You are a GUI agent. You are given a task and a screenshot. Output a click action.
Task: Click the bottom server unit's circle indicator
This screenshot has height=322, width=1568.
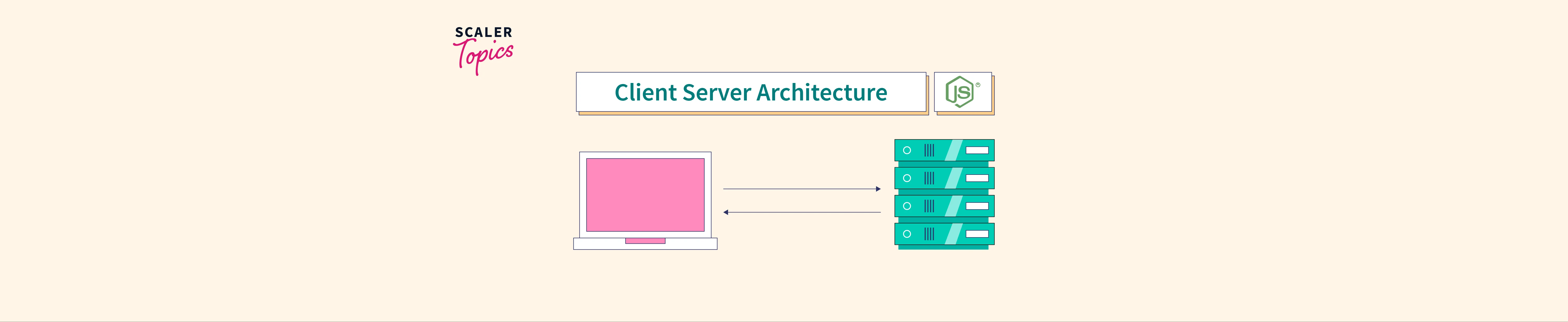(907, 234)
